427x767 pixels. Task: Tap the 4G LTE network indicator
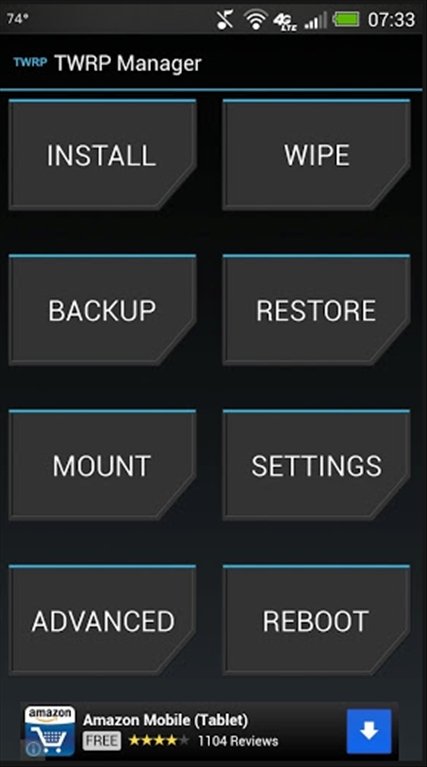(285, 21)
